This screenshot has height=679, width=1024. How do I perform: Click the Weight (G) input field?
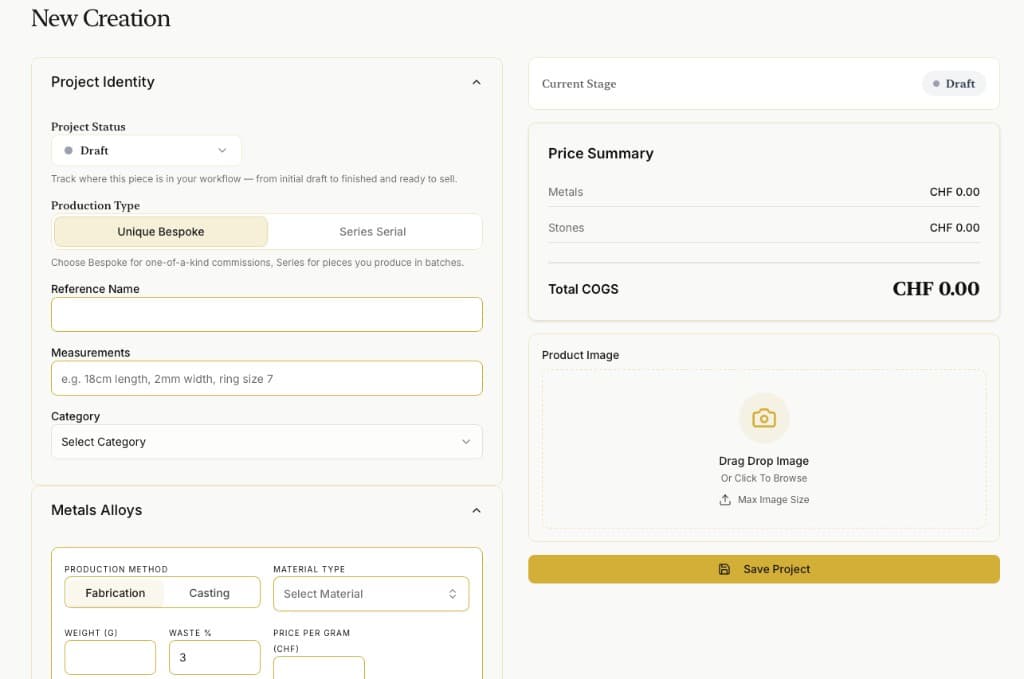(x=110, y=657)
